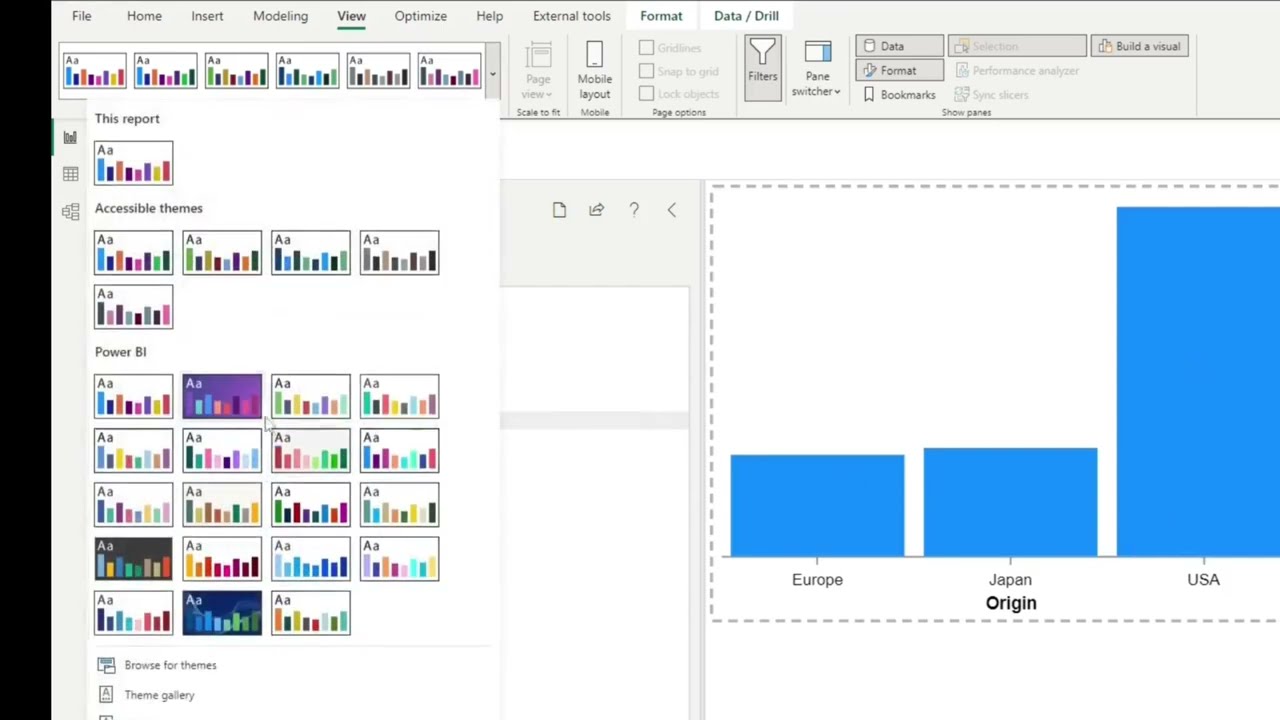Viewport: 1280px width, 720px height.
Task: Expand the ribbon themes gallery arrow
Action: 492,74
